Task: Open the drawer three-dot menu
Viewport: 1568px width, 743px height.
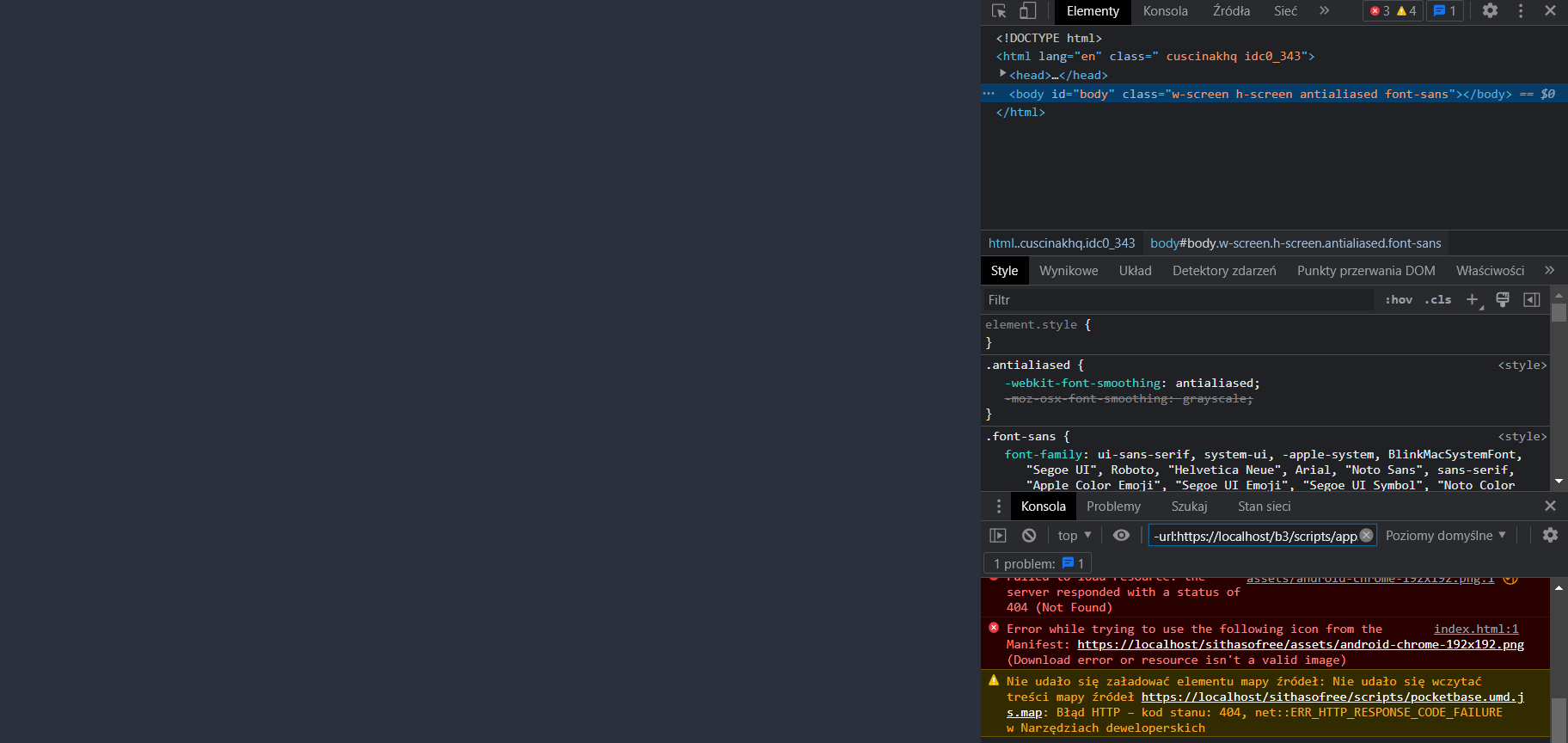Action: 998,507
